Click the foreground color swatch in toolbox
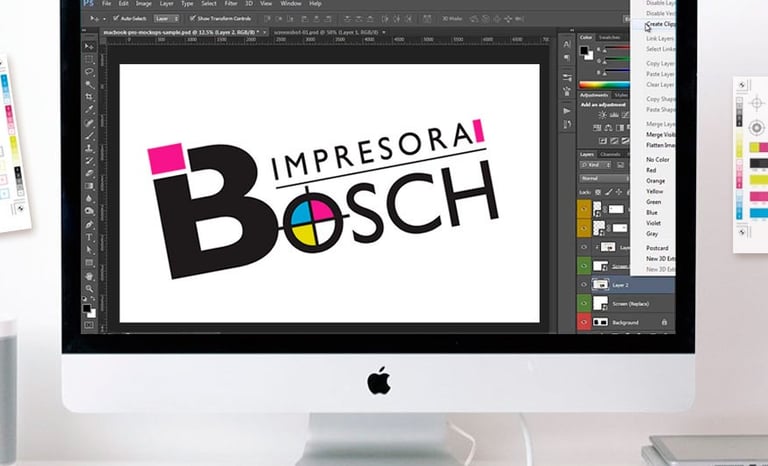768x466 pixels. tap(86, 308)
